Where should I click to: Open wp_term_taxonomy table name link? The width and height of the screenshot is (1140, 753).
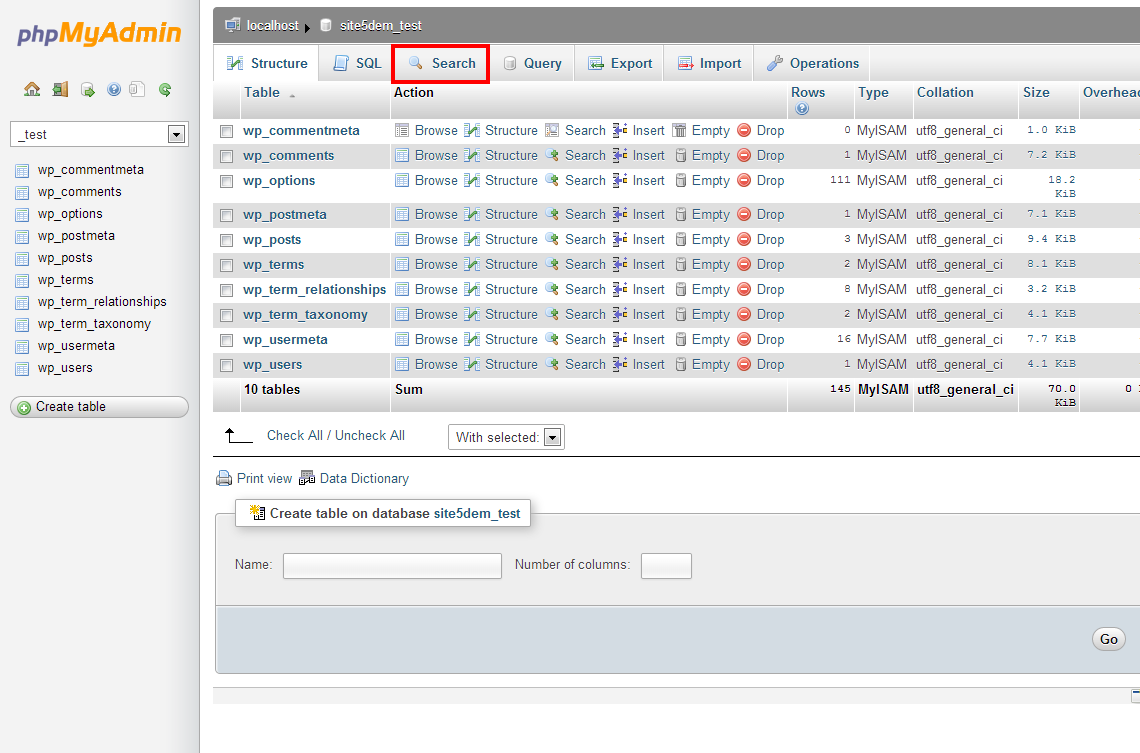pos(305,315)
